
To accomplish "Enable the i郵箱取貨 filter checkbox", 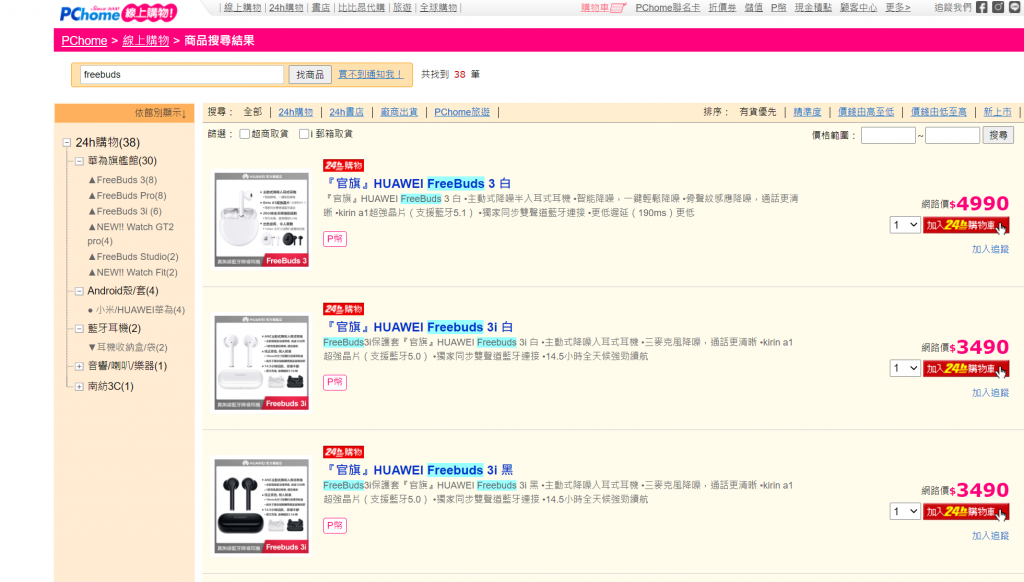I will coord(304,134).
